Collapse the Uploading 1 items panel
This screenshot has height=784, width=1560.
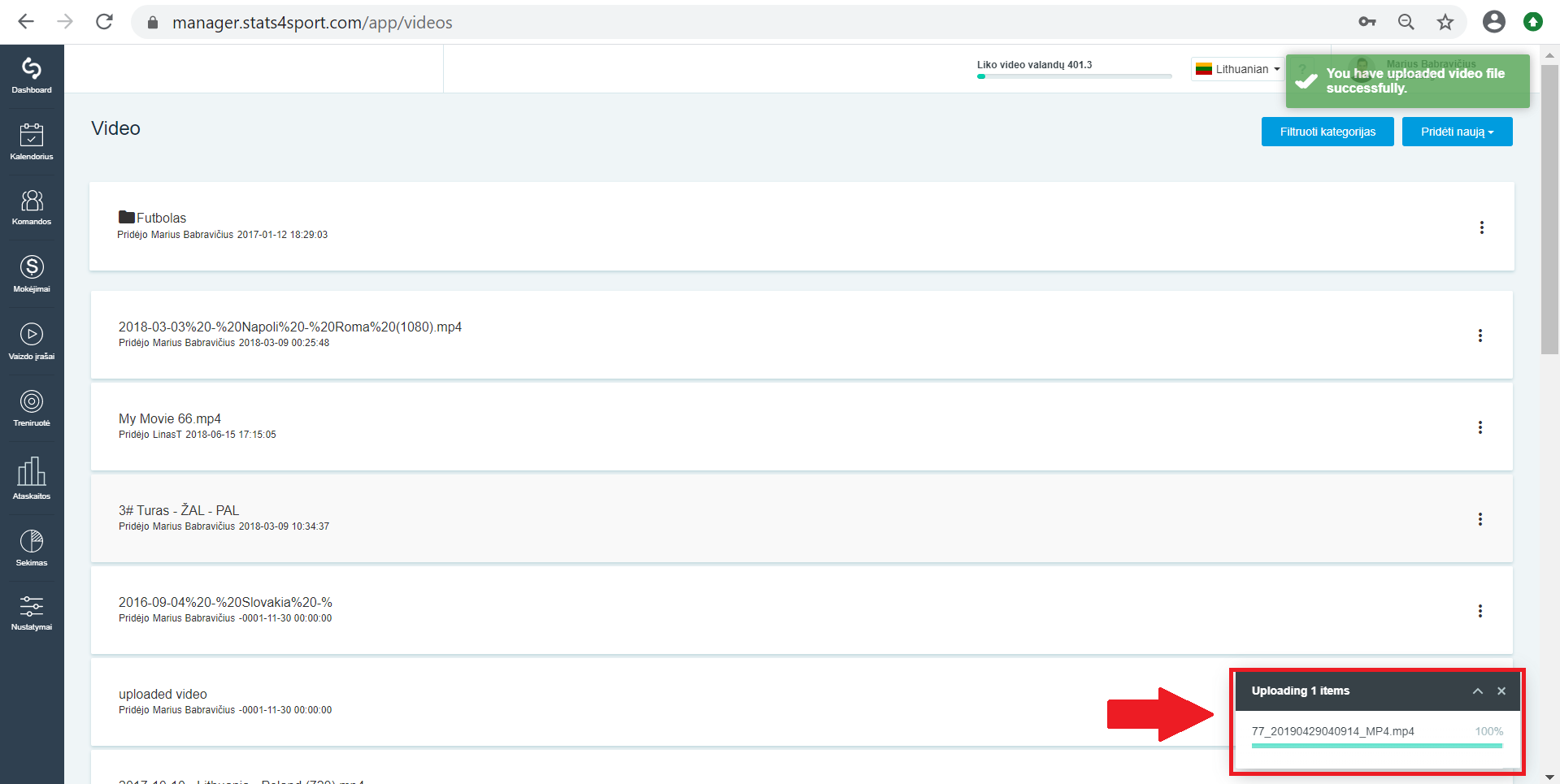click(x=1478, y=691)
